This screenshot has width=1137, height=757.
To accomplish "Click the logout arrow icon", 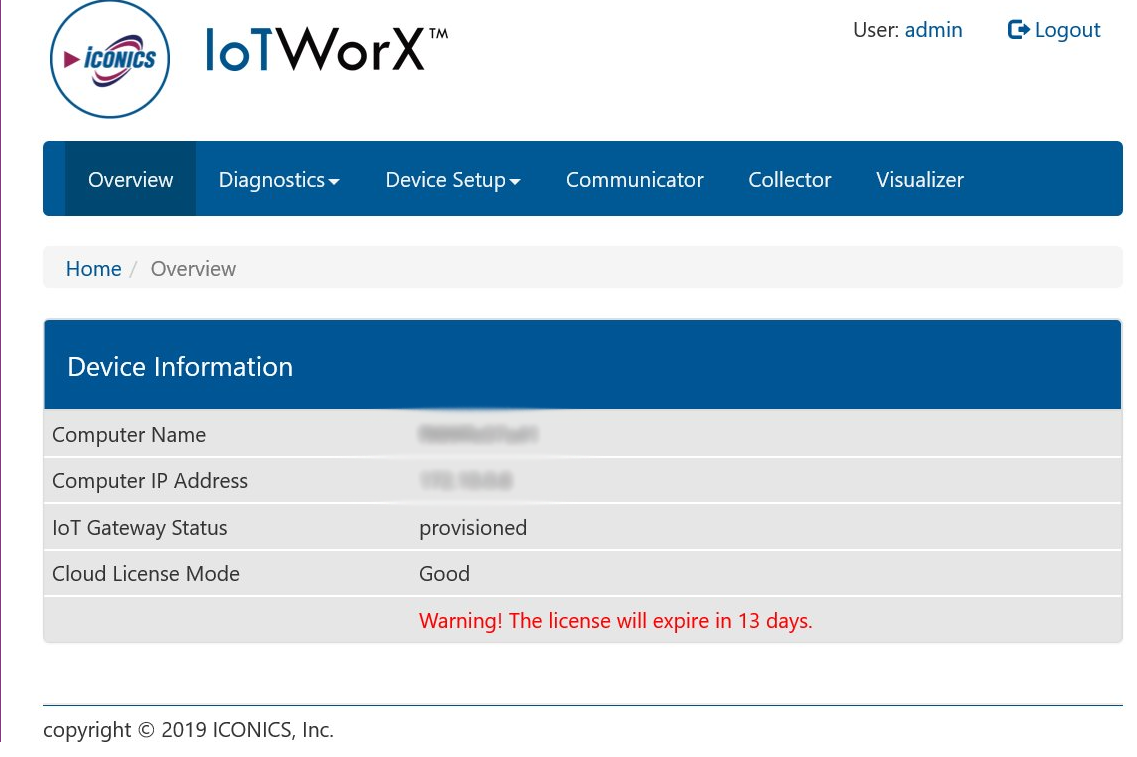I will (1018, 30).
